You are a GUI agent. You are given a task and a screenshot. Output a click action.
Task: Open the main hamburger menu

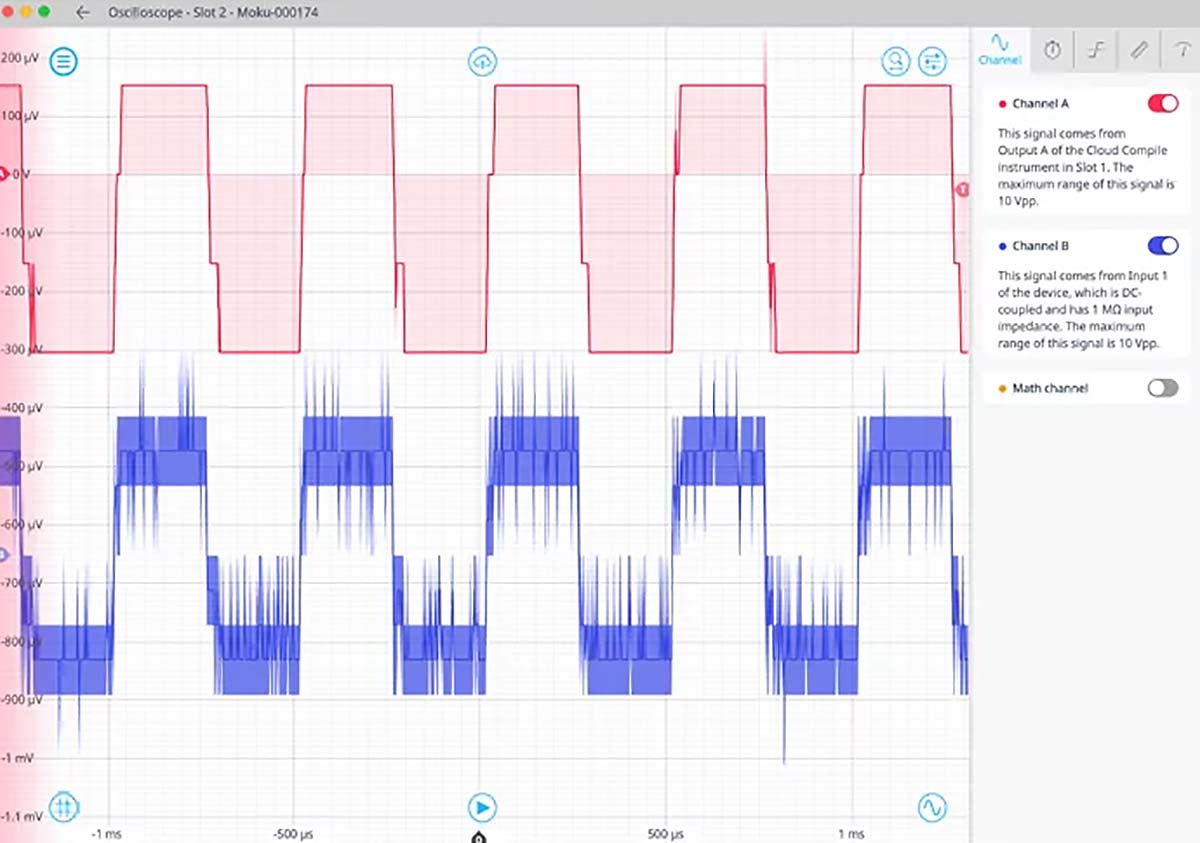(65, 62)
